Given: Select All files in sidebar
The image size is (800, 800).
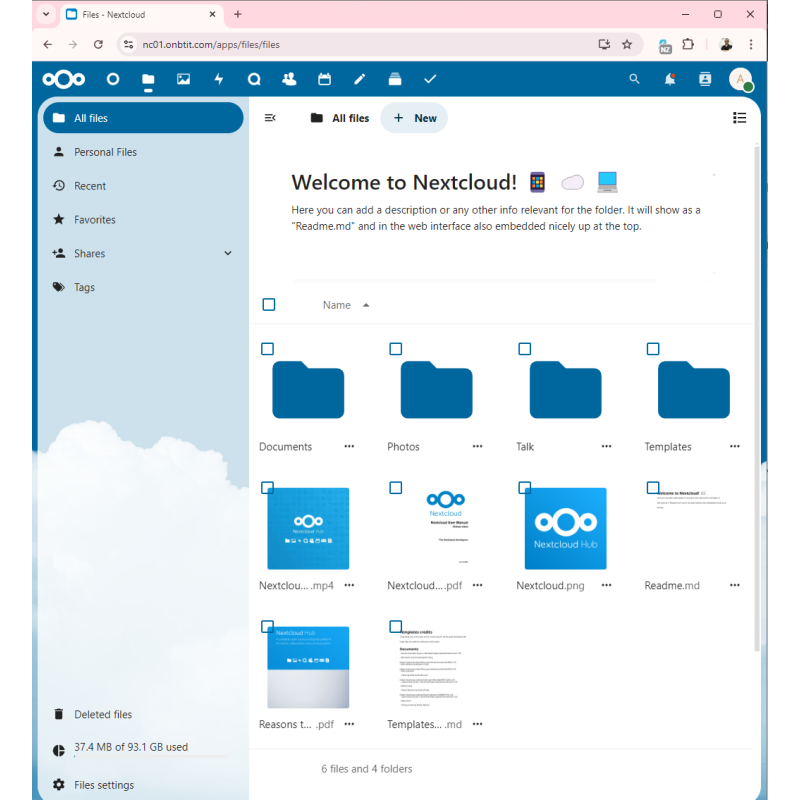Looking at the screenshot, I should coord(143,118).
